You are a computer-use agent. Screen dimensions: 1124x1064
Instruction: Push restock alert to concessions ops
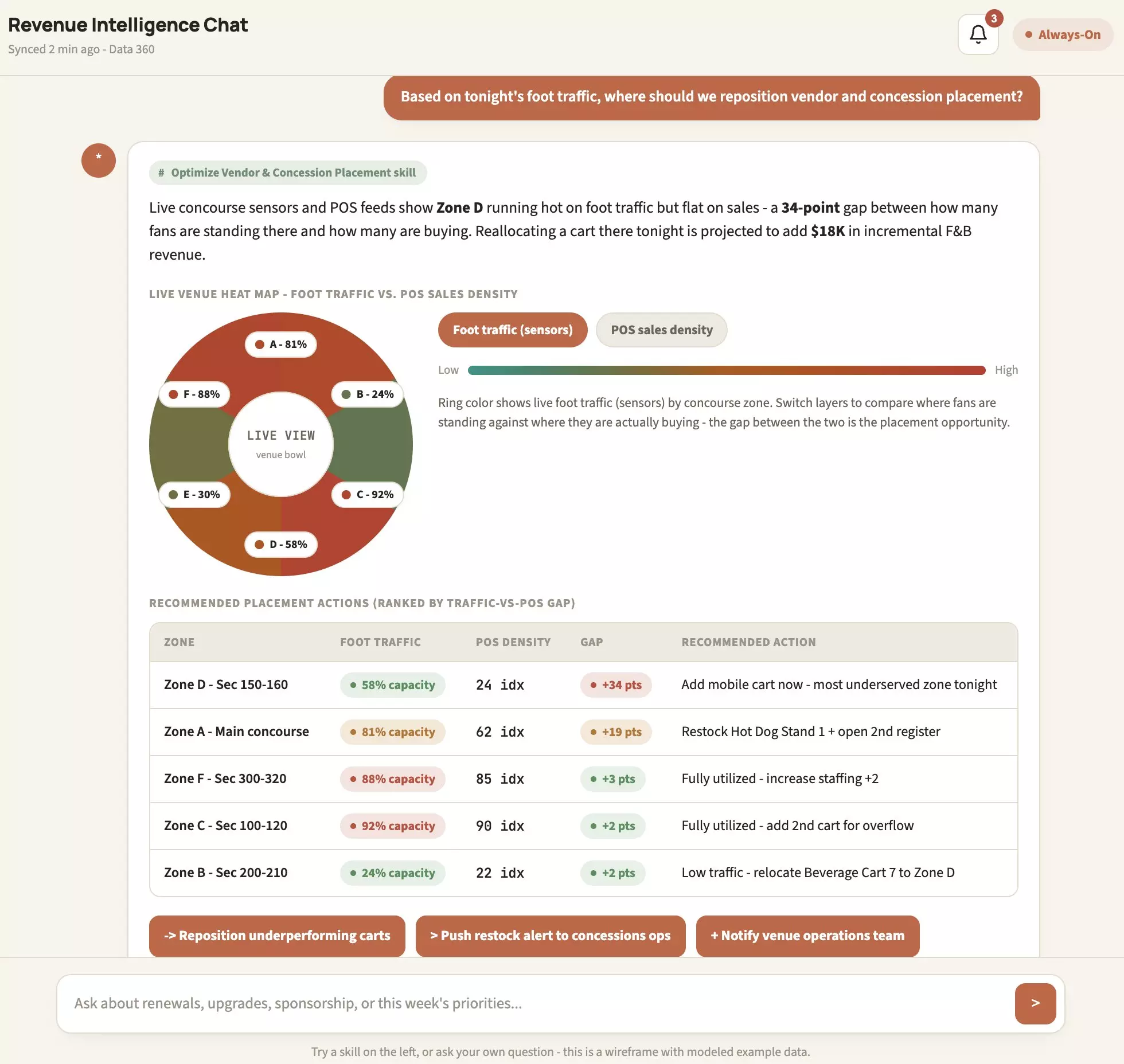(x=551, y=936)
